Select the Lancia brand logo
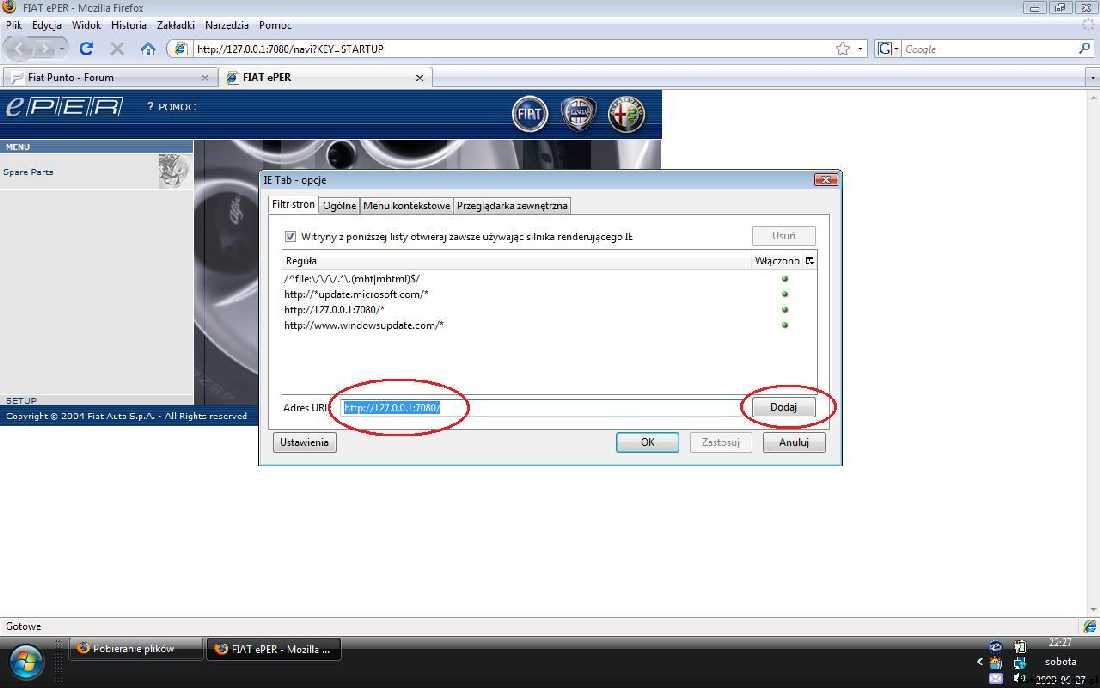 (578, 114)
